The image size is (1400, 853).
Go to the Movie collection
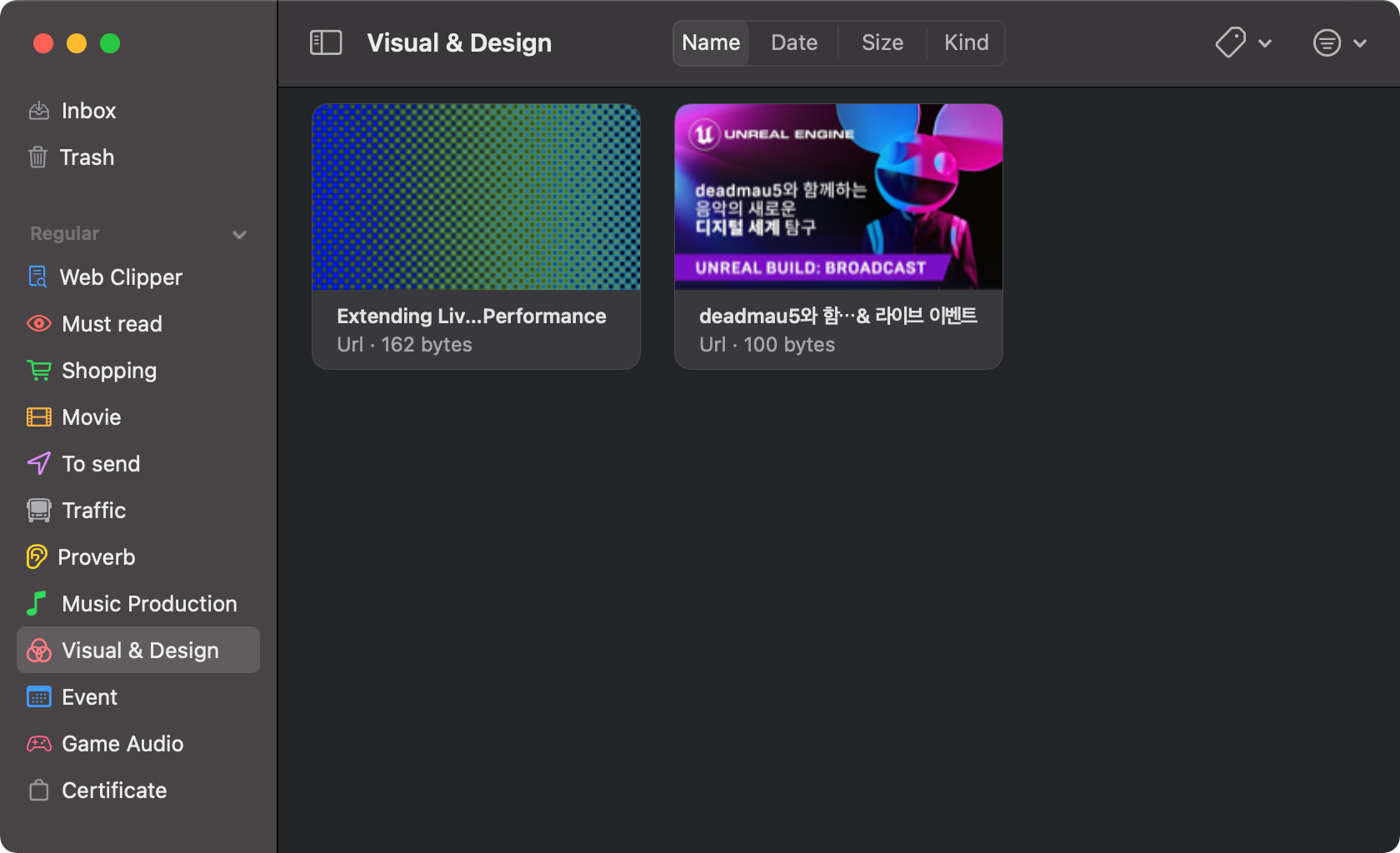pyautogui.click(x=138, y=417)
